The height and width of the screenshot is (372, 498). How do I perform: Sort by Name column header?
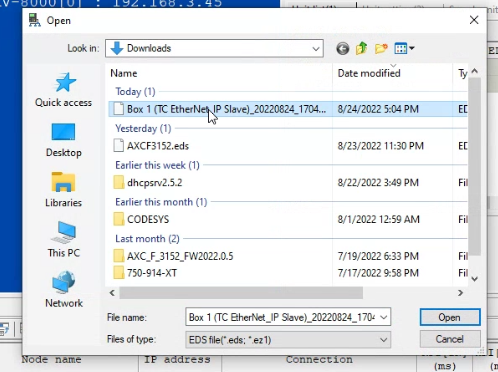click(124, 73)
